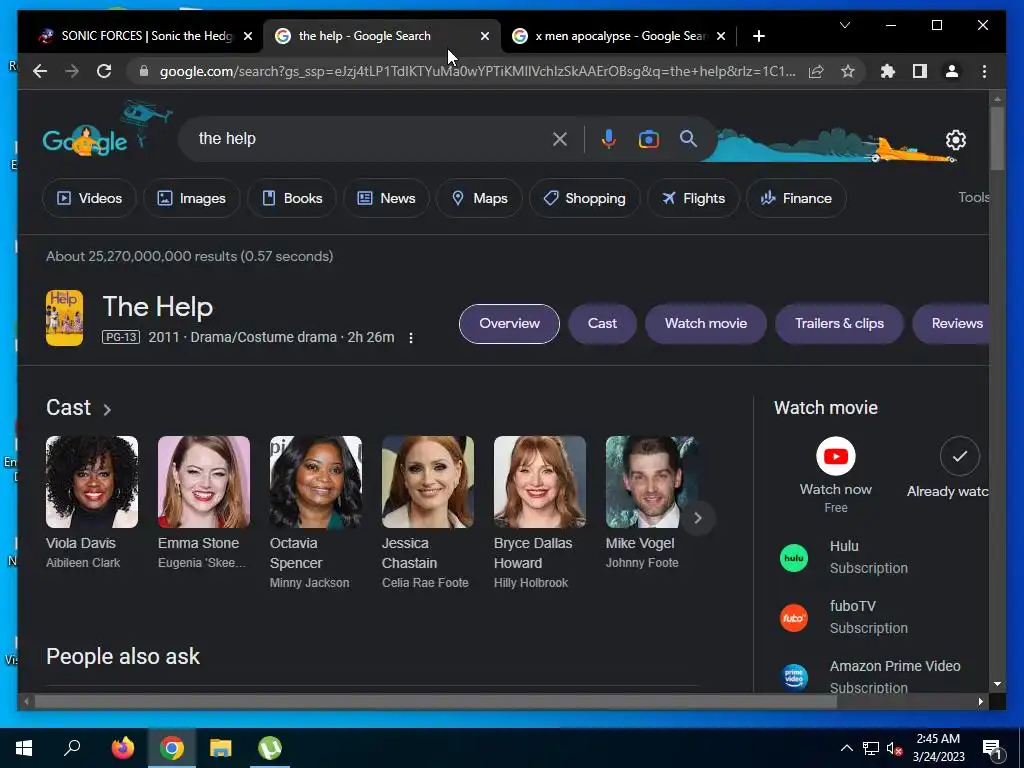Open Emma Stone cast photo

204,482
